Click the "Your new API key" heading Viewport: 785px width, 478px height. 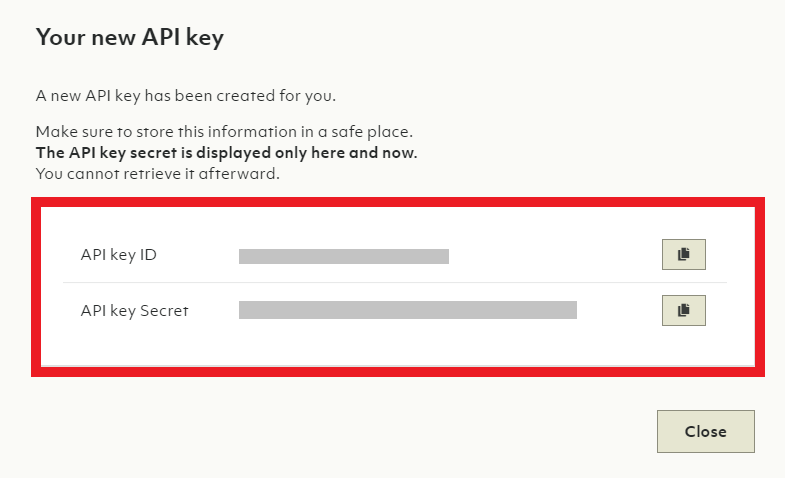pyautogui.click(x=130, y=39)
